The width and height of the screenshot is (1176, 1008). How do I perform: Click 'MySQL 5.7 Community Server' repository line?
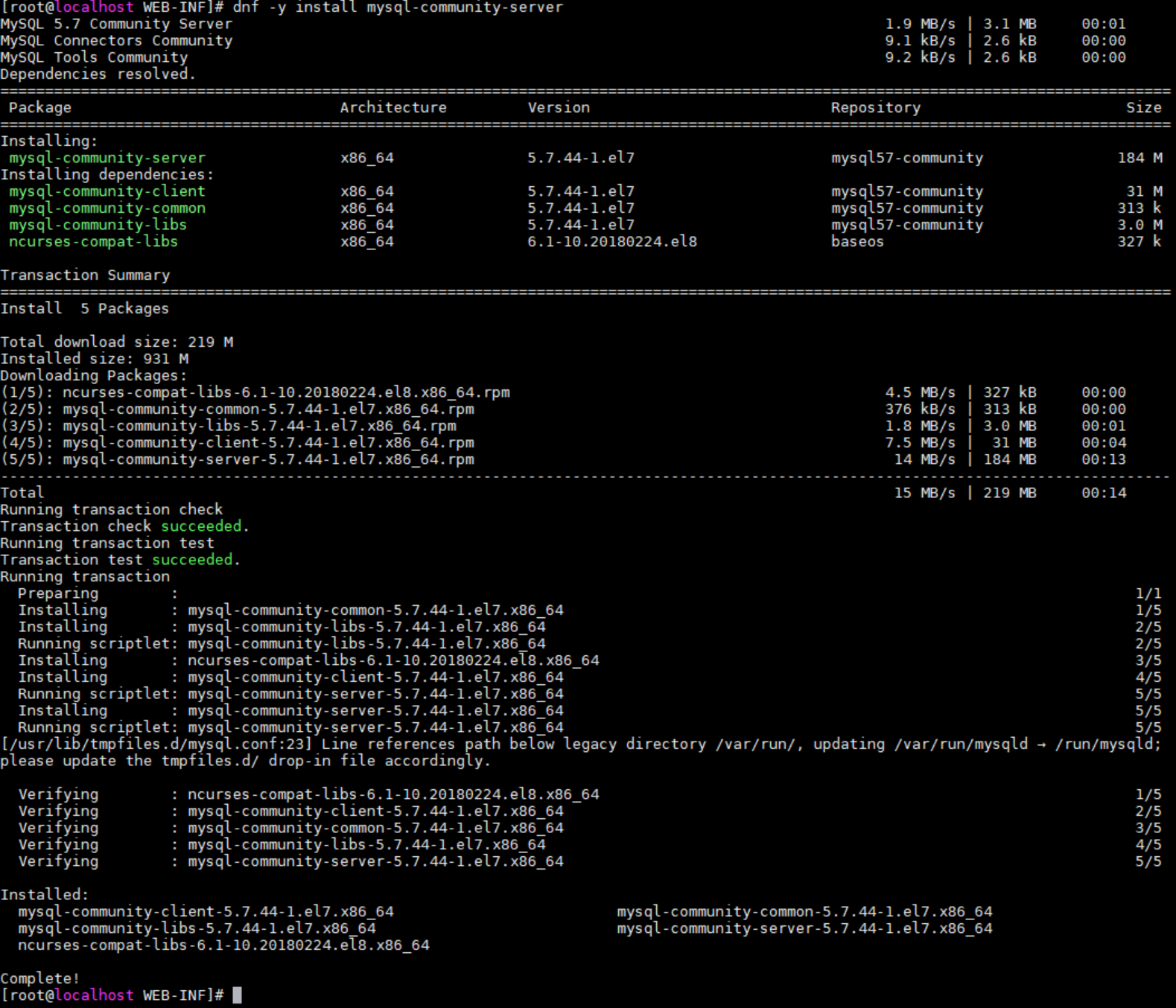[x=116, y=24]
